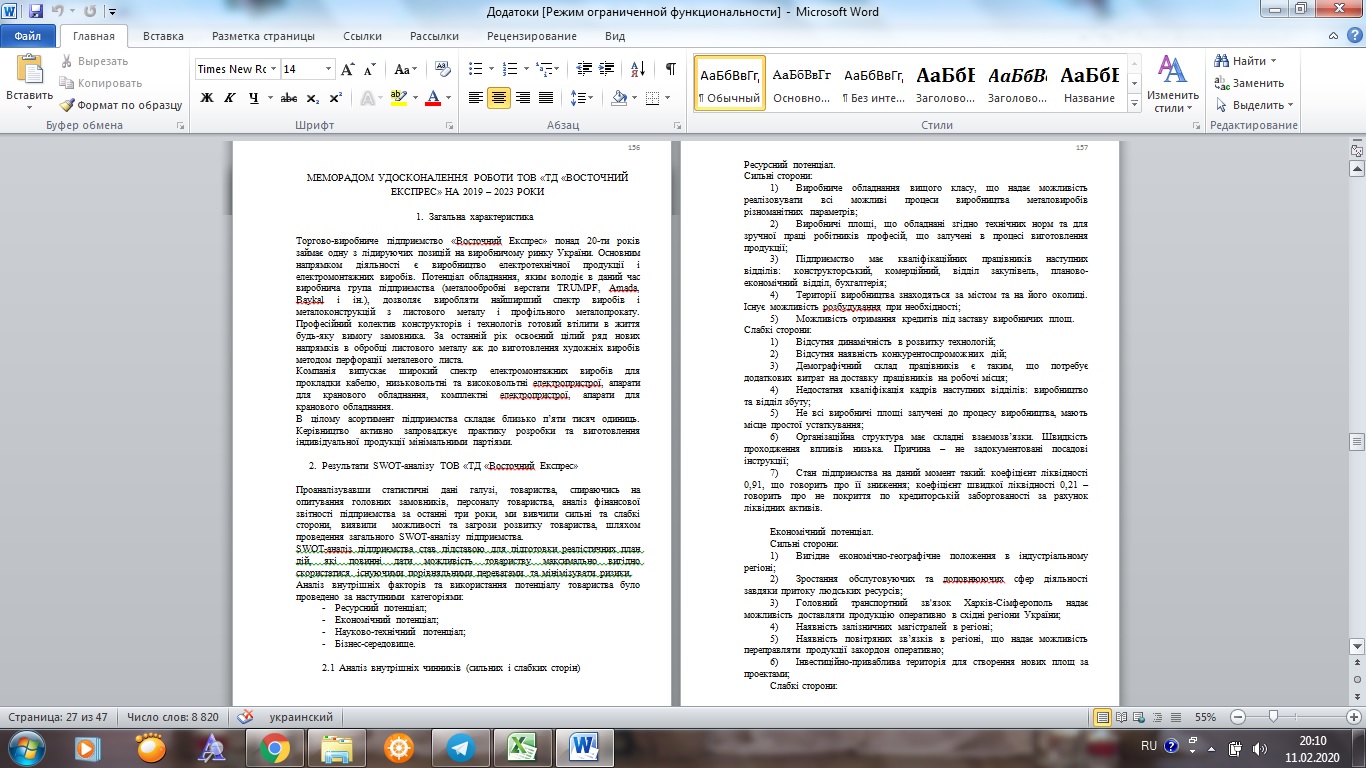This screenshot has height=768, width=1366.
Task: Click the Save icon in Quick Access toolbar
Action: pos(36,11)
